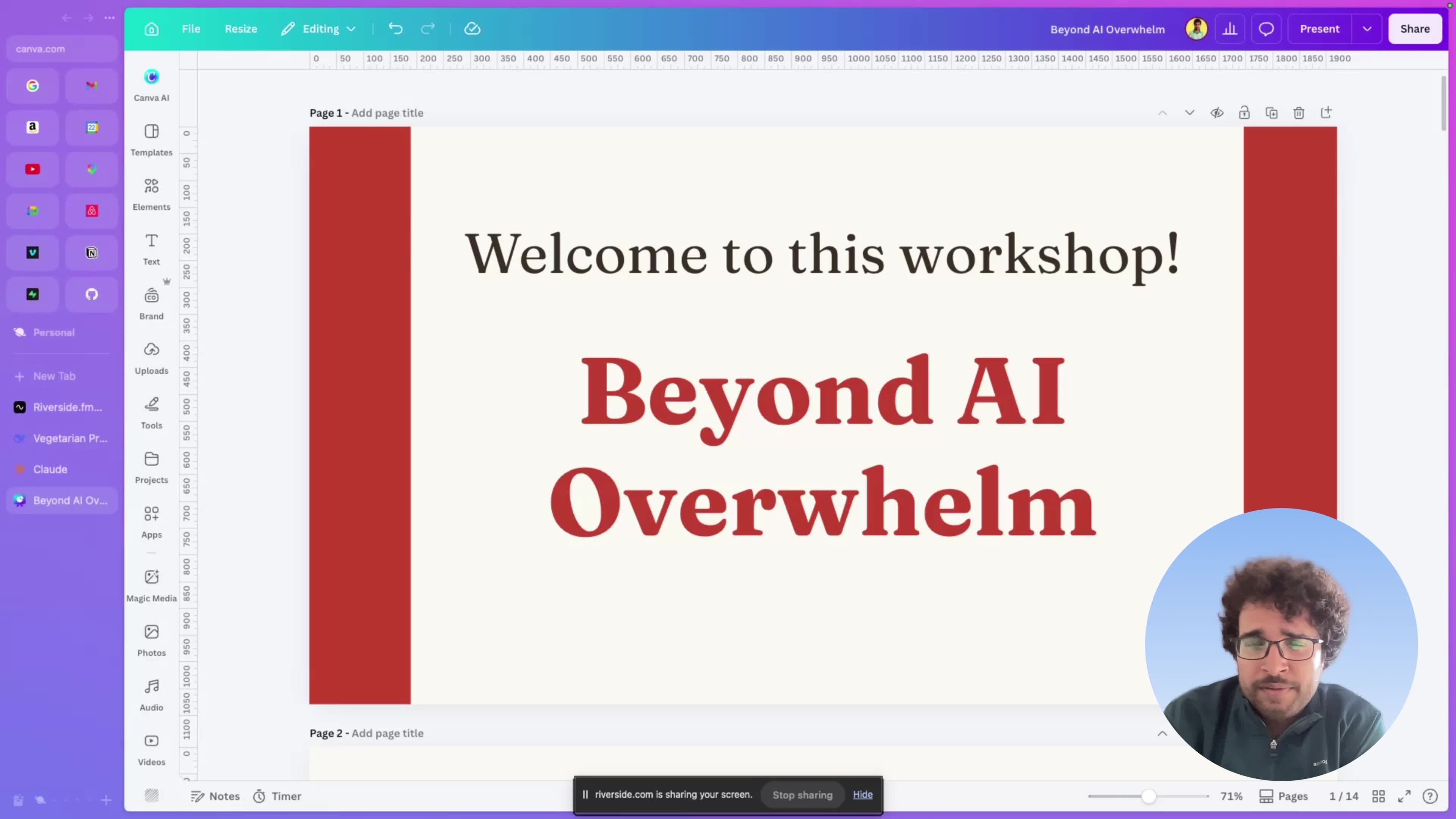This screenshot has height=819, width=1456.
Task: Expand the Present options arrow
Action: (x=1367, y=29)
